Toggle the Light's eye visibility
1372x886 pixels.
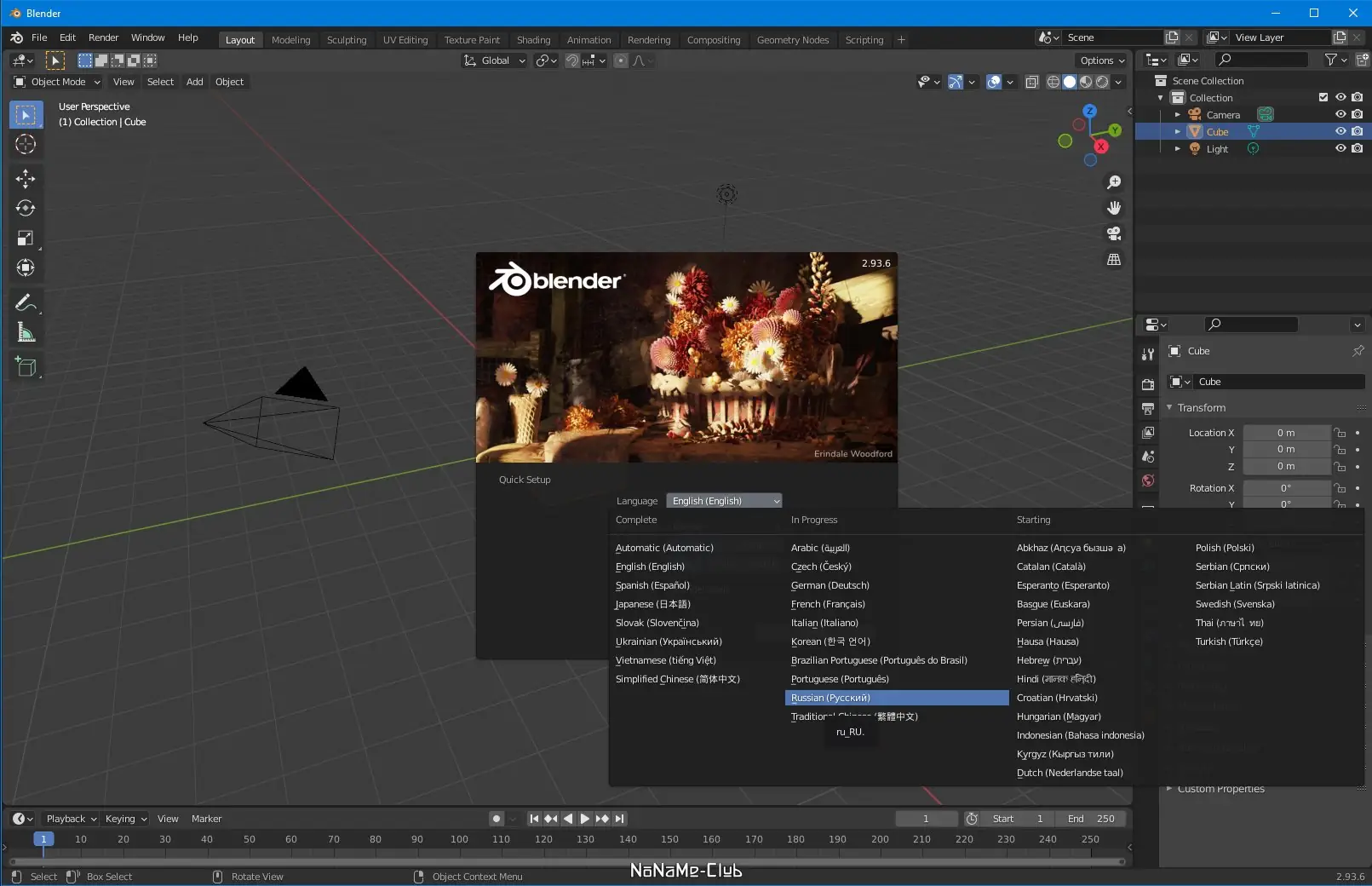pos(1340,148)
